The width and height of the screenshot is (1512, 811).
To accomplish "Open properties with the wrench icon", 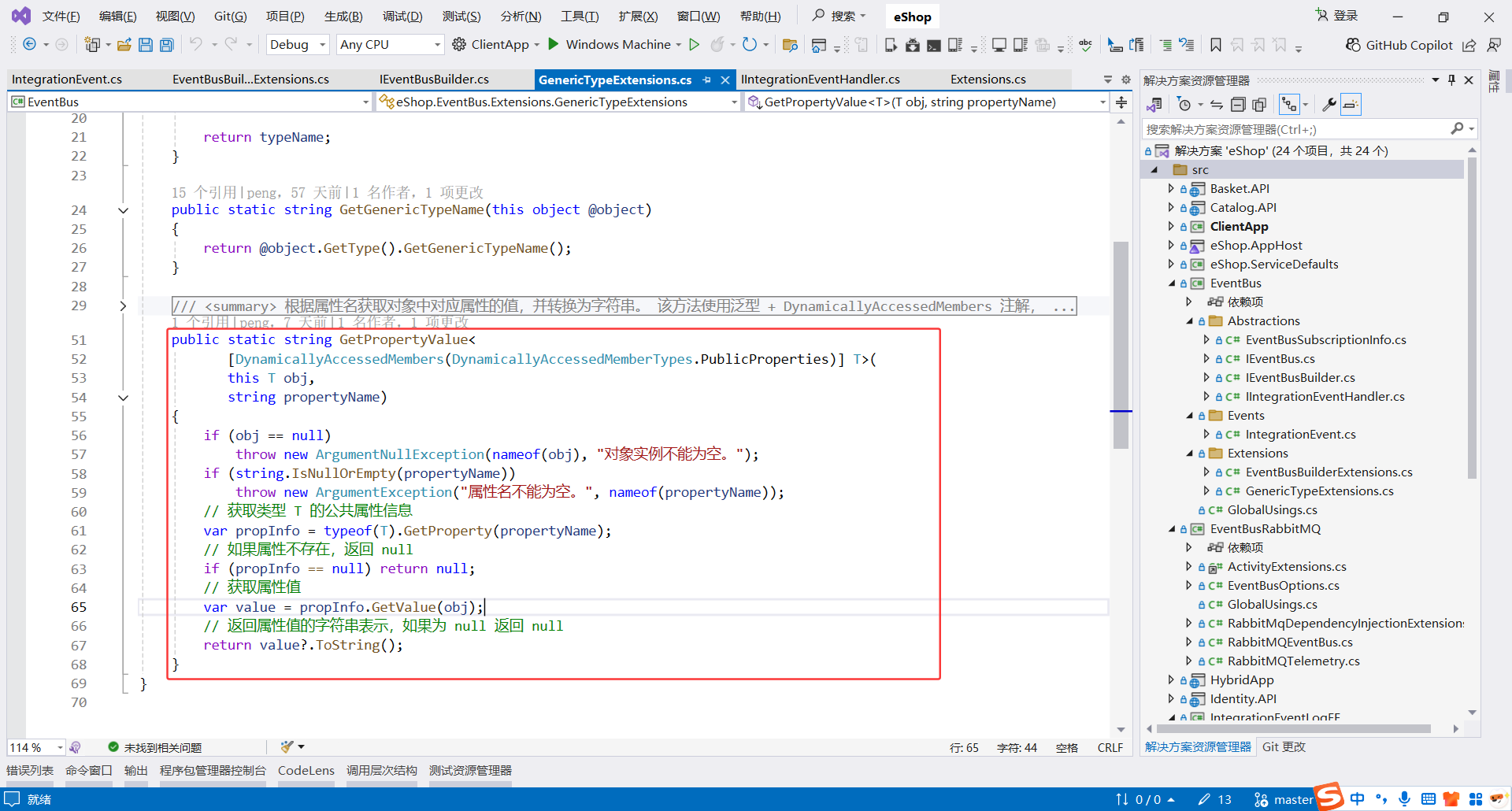I will 1329,104.
